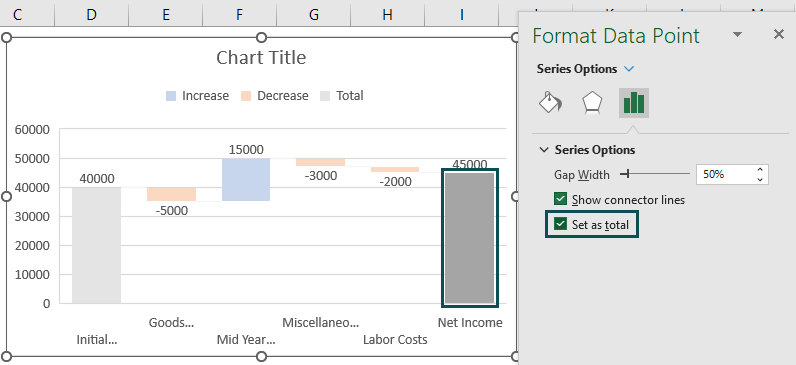The width and height of the screenshot is (796, 365).
Task: Open the Series Options blue dropdown chevron
Action: 629,69
